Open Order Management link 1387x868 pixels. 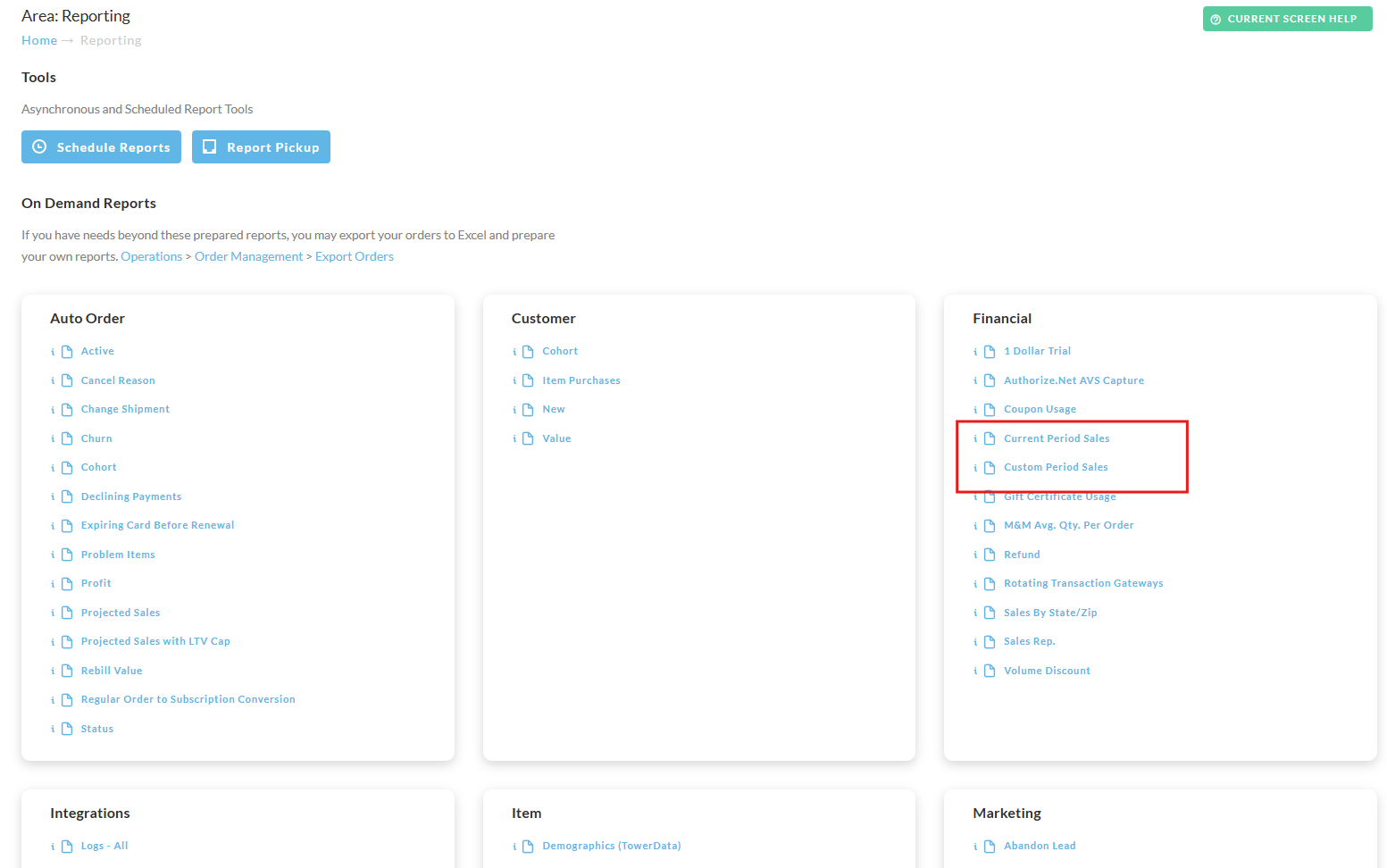248,256
